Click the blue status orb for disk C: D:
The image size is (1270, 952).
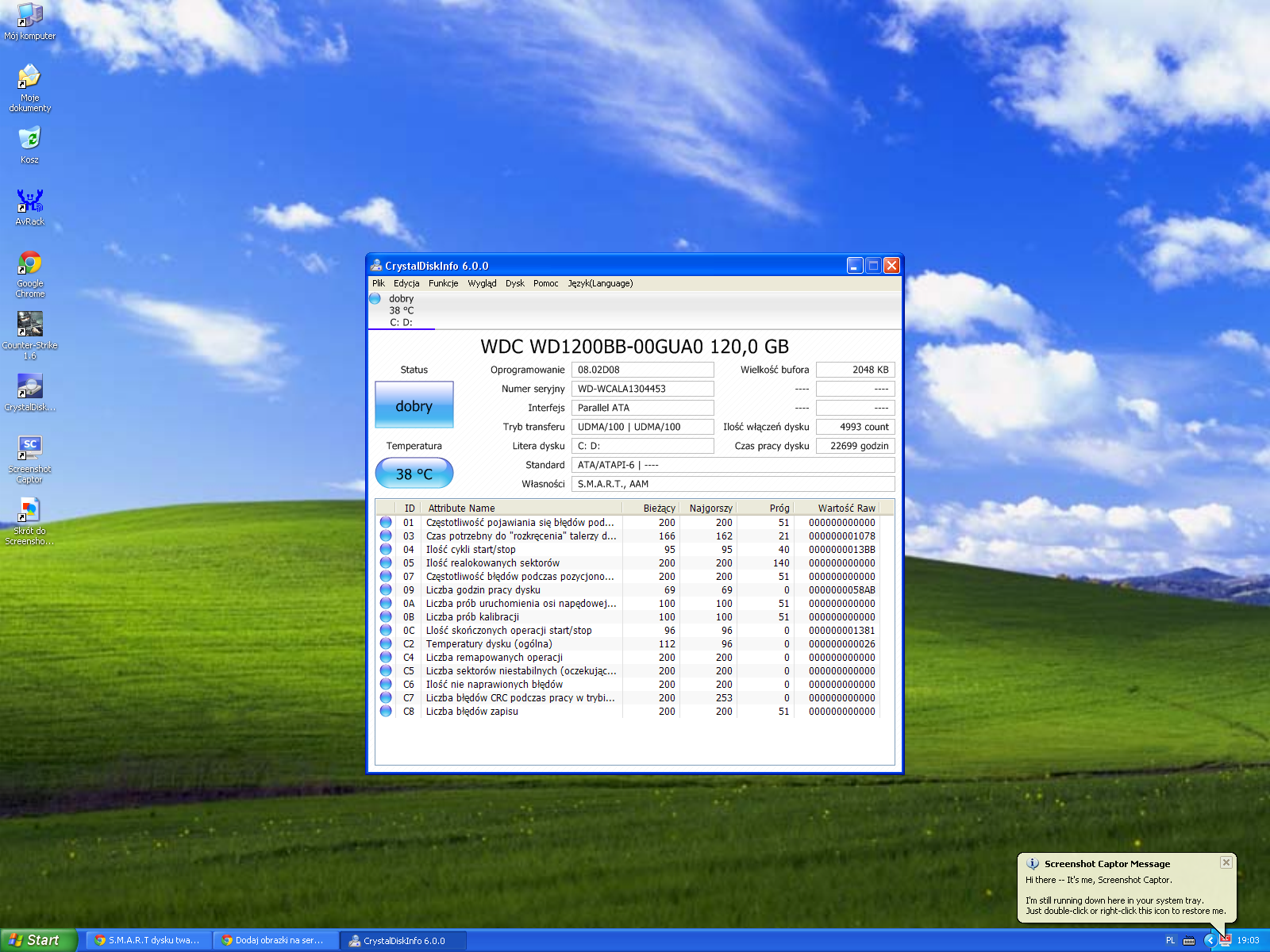click(375, 299)
